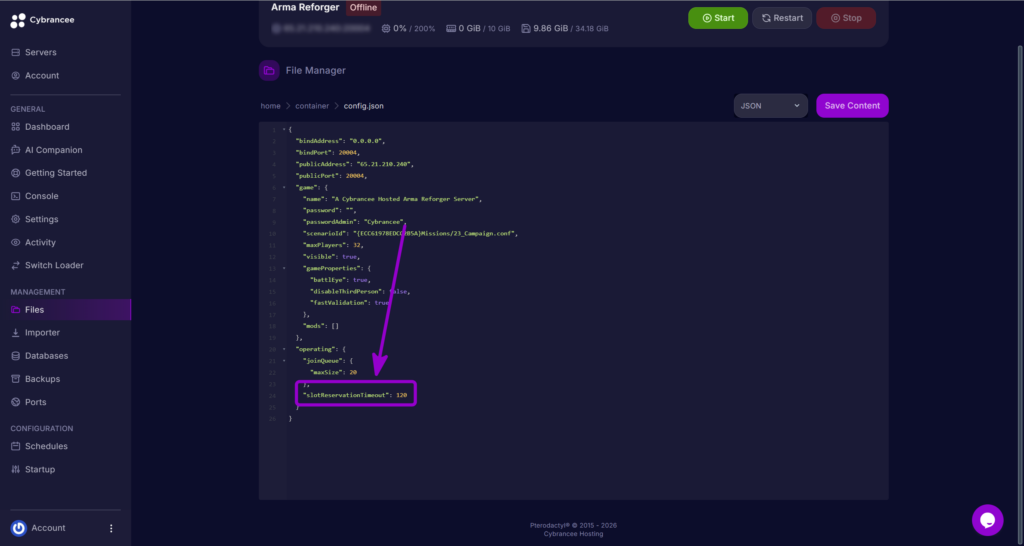
Task: Open the Settings gear icon
Action: (16, 219)
